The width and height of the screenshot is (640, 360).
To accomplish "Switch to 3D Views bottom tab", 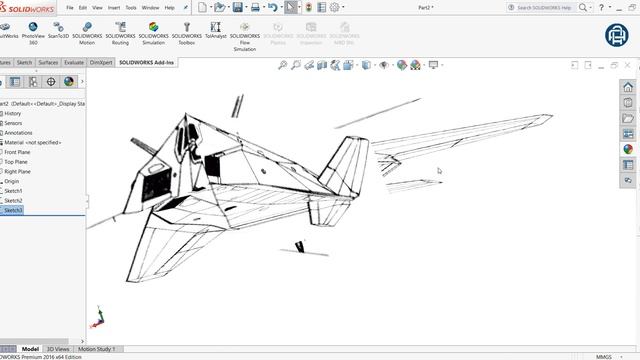I will pos(58,349).
